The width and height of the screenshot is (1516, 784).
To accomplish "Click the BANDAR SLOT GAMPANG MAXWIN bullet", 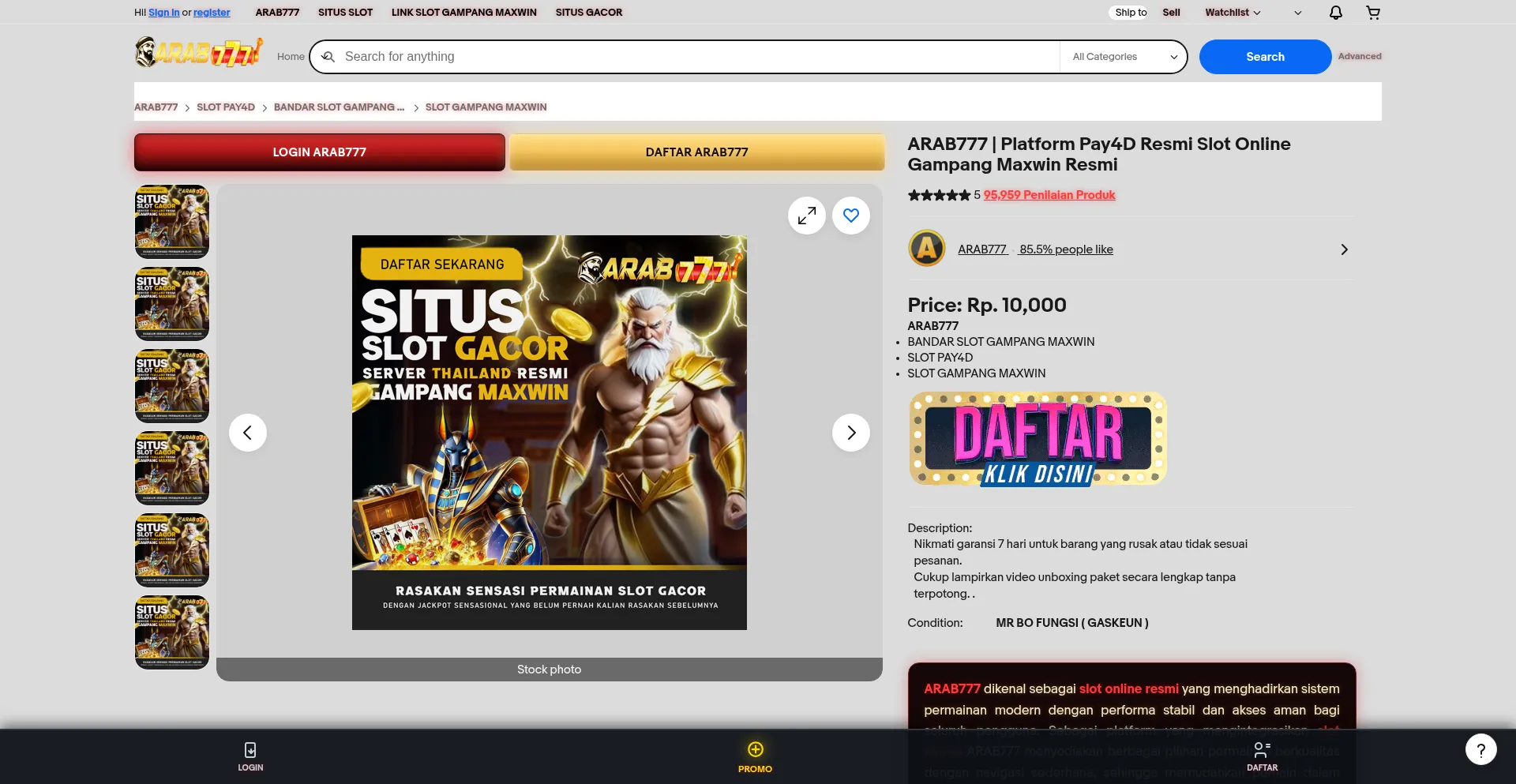I will [1001, 342].
